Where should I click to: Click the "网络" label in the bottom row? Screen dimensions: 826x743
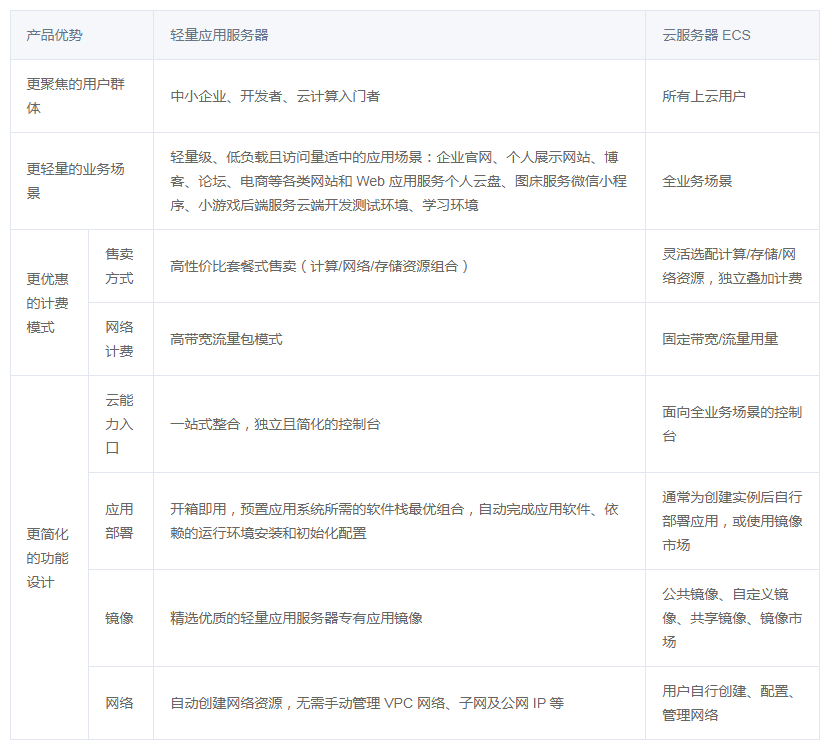pyautogui.click(x=121, y=703)
